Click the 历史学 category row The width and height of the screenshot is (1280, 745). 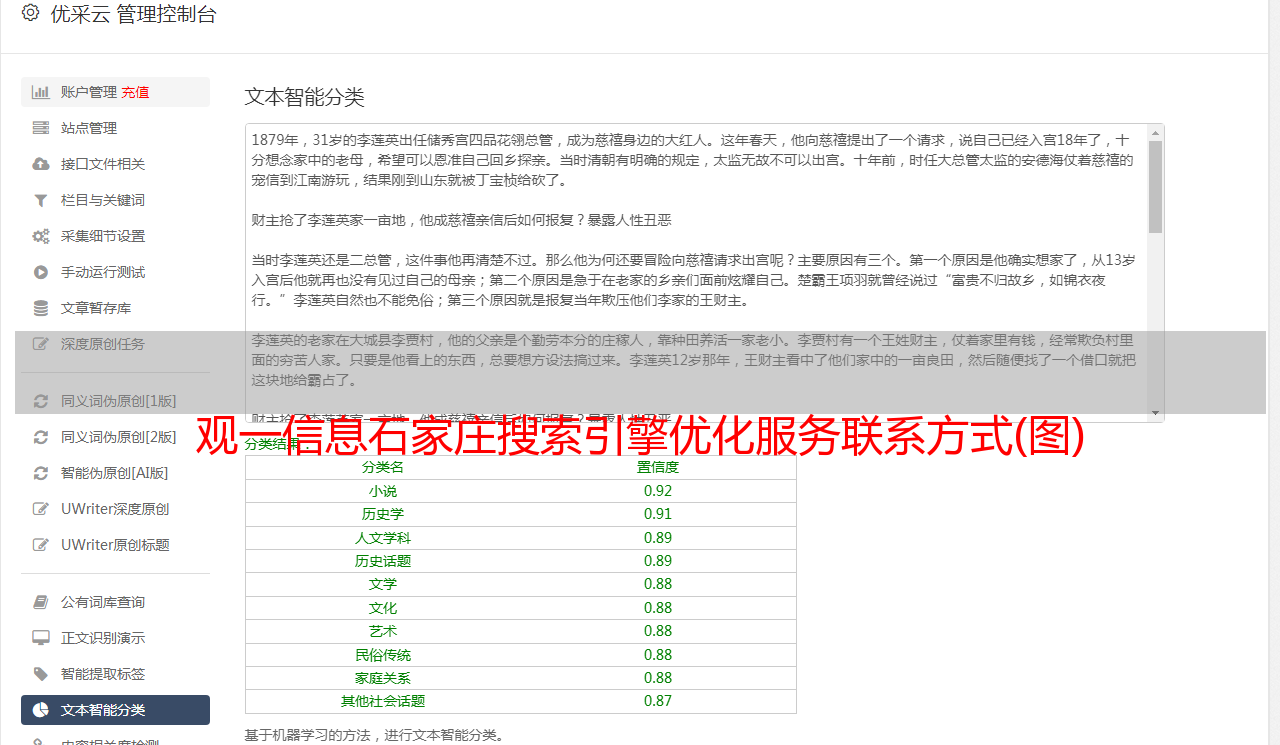521,514
